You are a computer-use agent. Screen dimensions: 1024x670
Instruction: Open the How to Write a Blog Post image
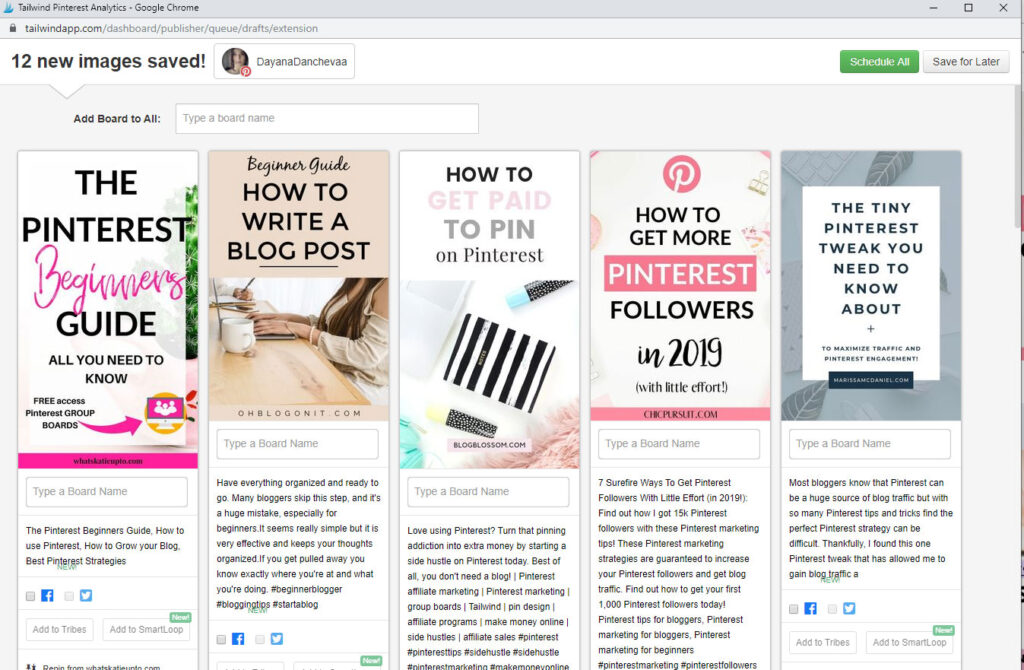pos(298,286)
